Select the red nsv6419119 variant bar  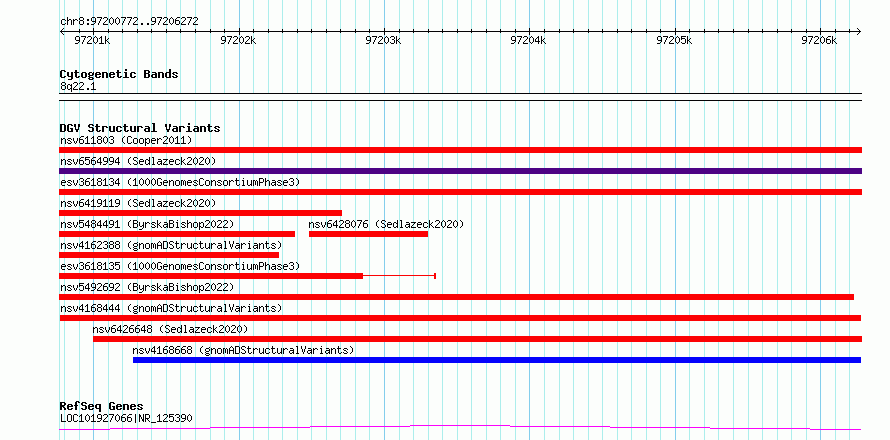tap(200, 213)
